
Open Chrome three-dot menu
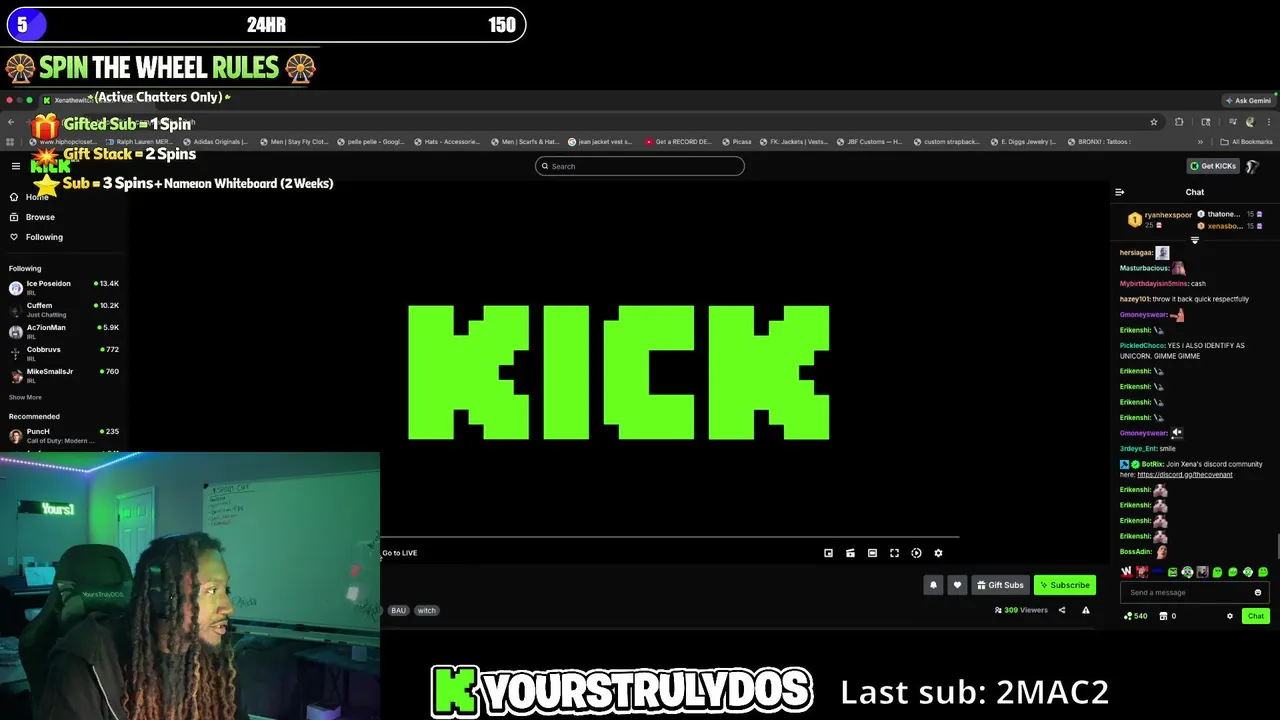(1269, 122)
